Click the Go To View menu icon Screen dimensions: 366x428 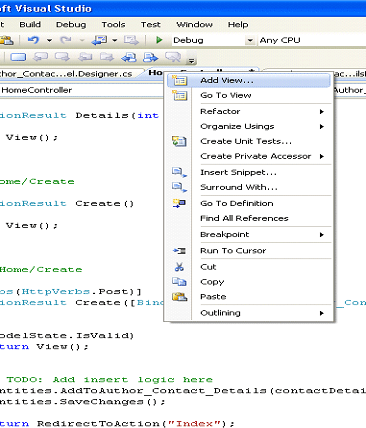tap(179, 95)
